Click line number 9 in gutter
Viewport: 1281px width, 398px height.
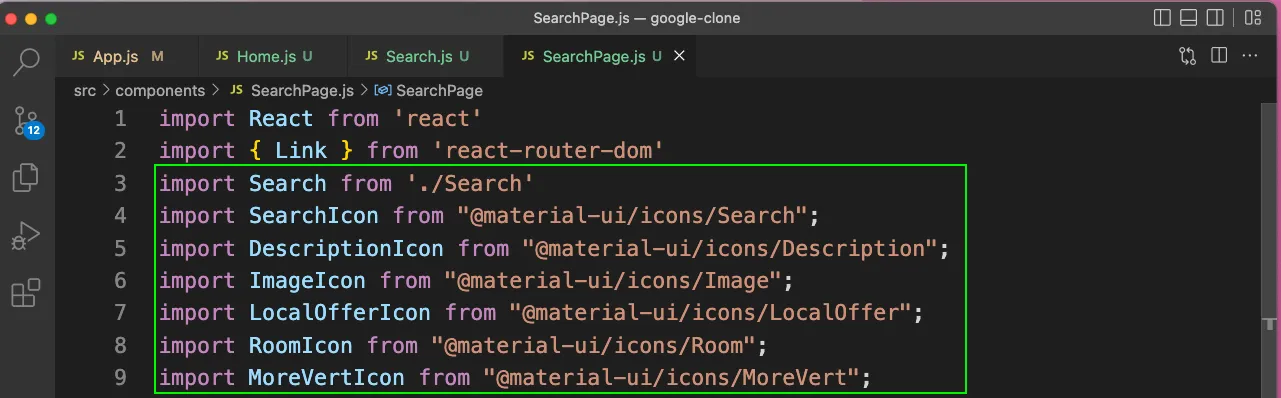[x=120, y=377]
